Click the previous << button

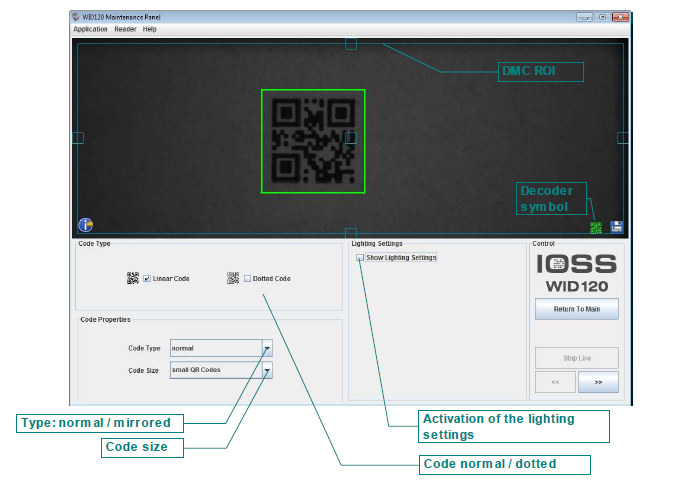pyautogui.click(x=555, y=382)
